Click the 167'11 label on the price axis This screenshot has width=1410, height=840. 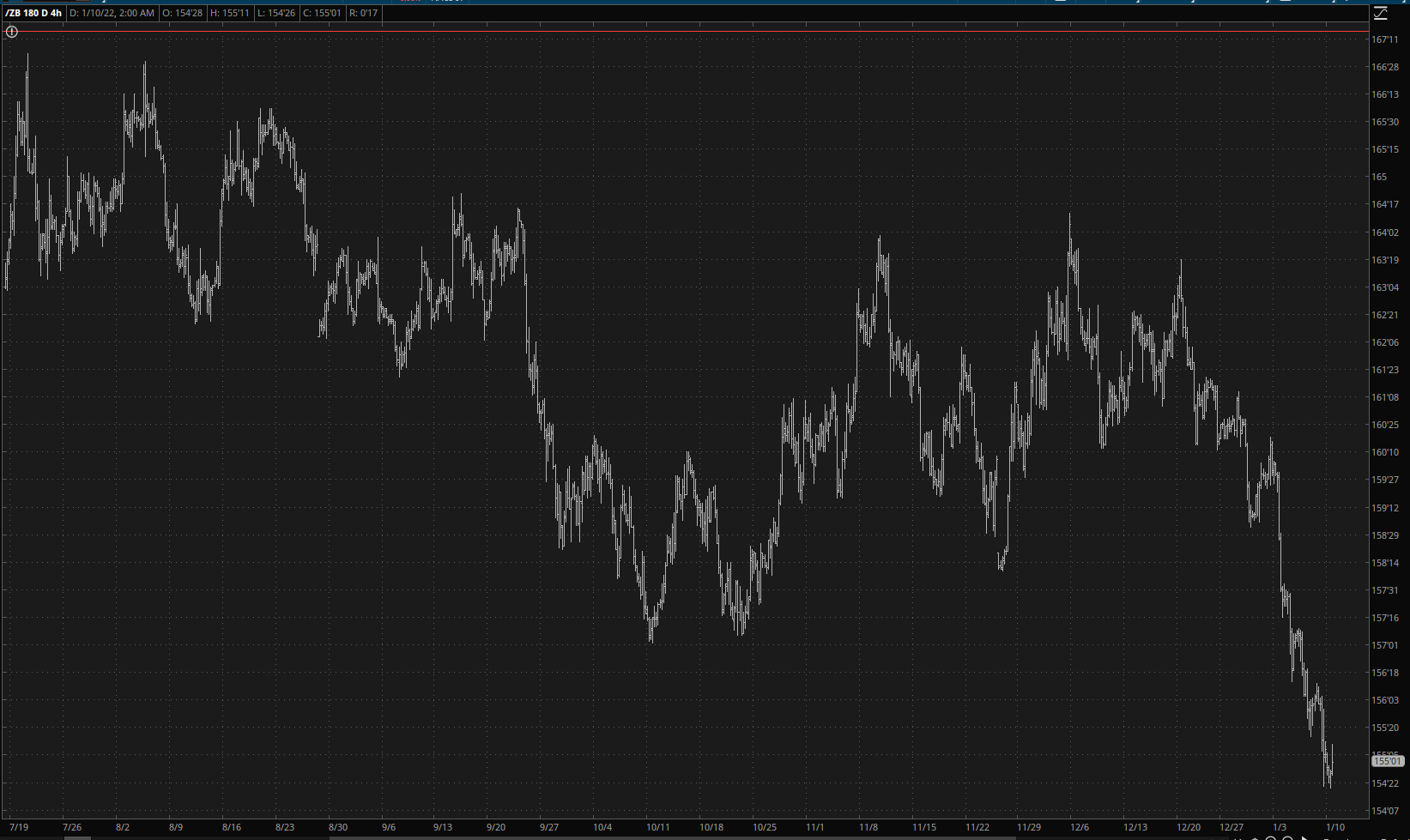(x=1385, y=39)
